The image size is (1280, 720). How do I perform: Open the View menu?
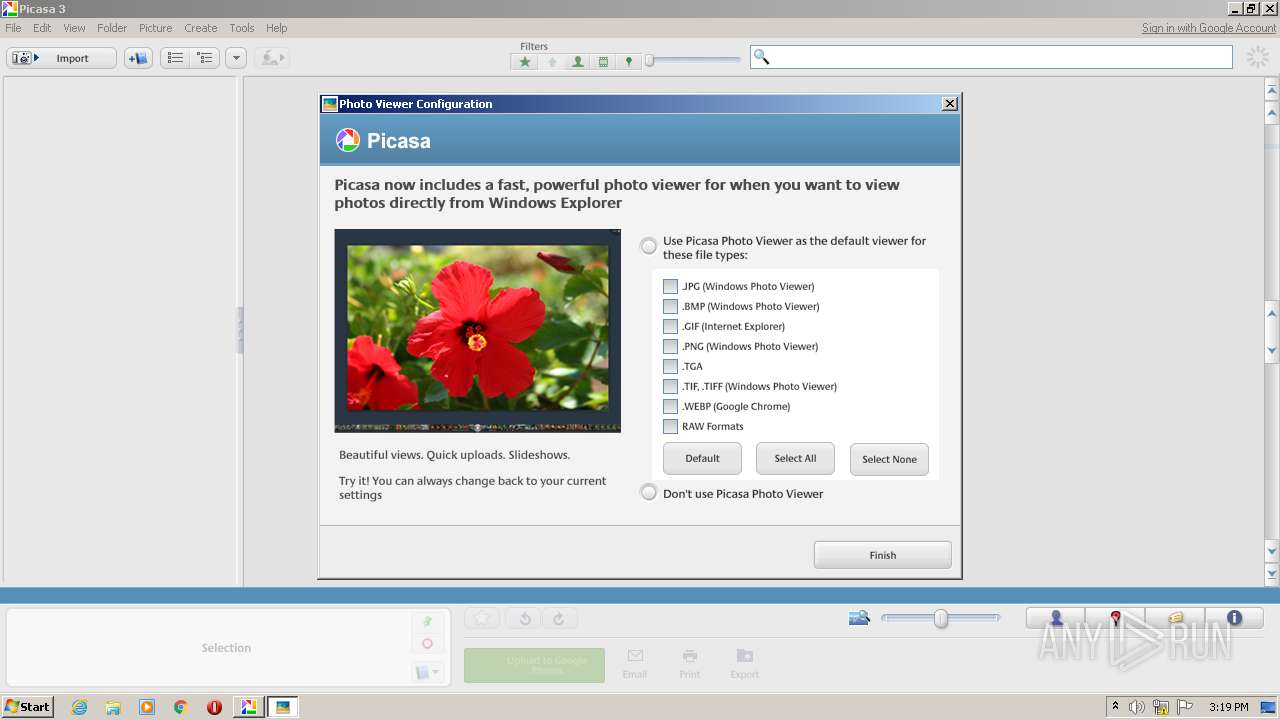(x=74, y=28)
